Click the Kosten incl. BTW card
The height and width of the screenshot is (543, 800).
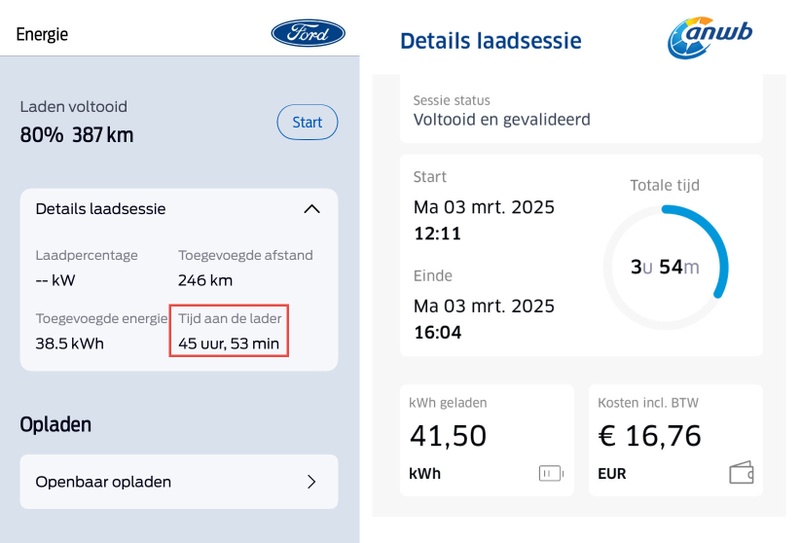pos(675,440)
